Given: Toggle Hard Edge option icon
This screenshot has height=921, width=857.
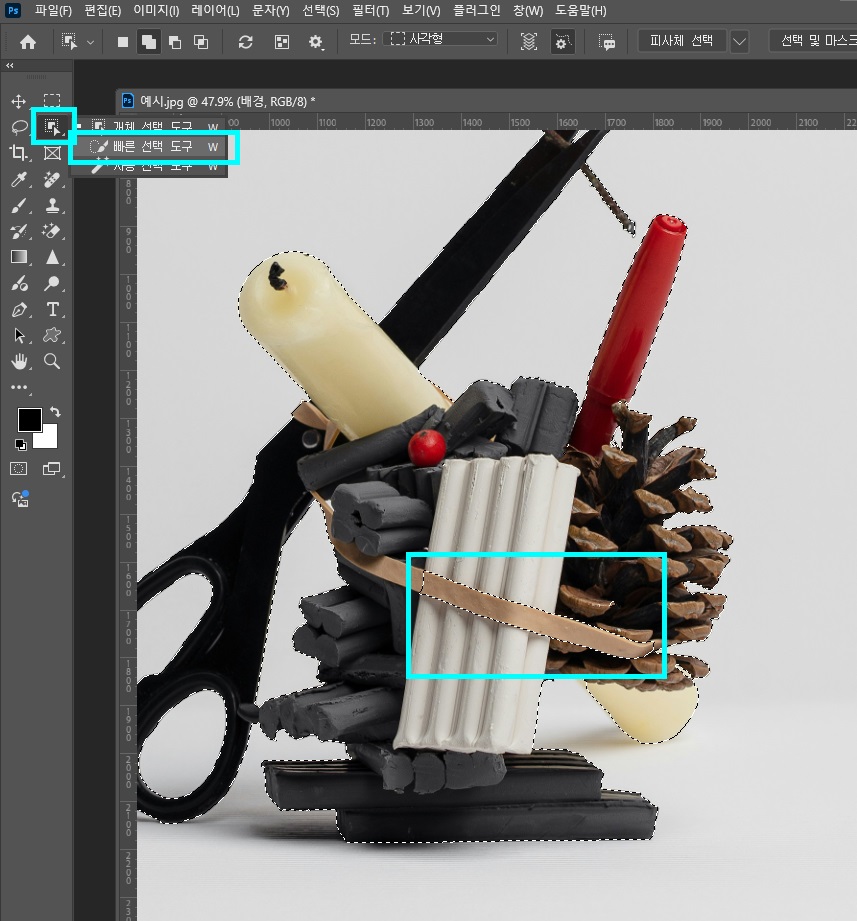Looking at the screenshot, I should 562,42.
